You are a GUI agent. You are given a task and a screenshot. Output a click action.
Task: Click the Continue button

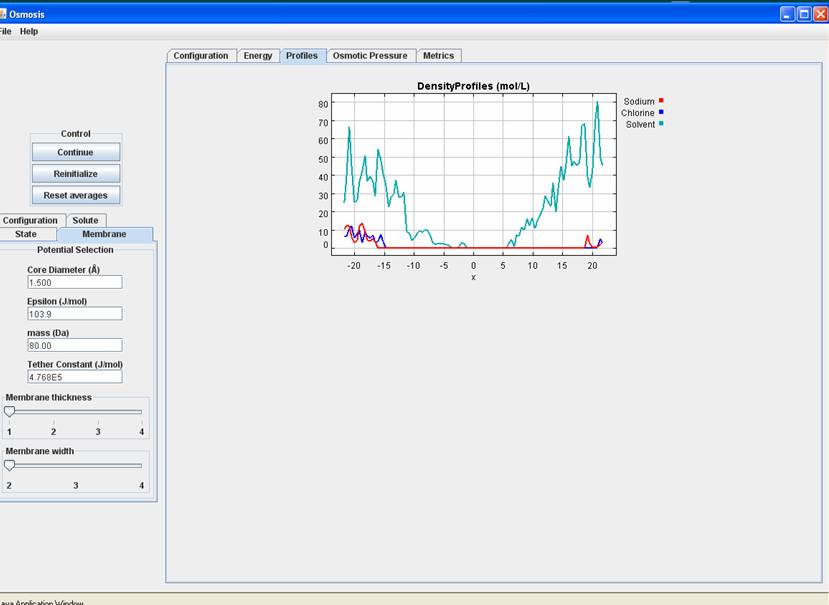(75, 152)
